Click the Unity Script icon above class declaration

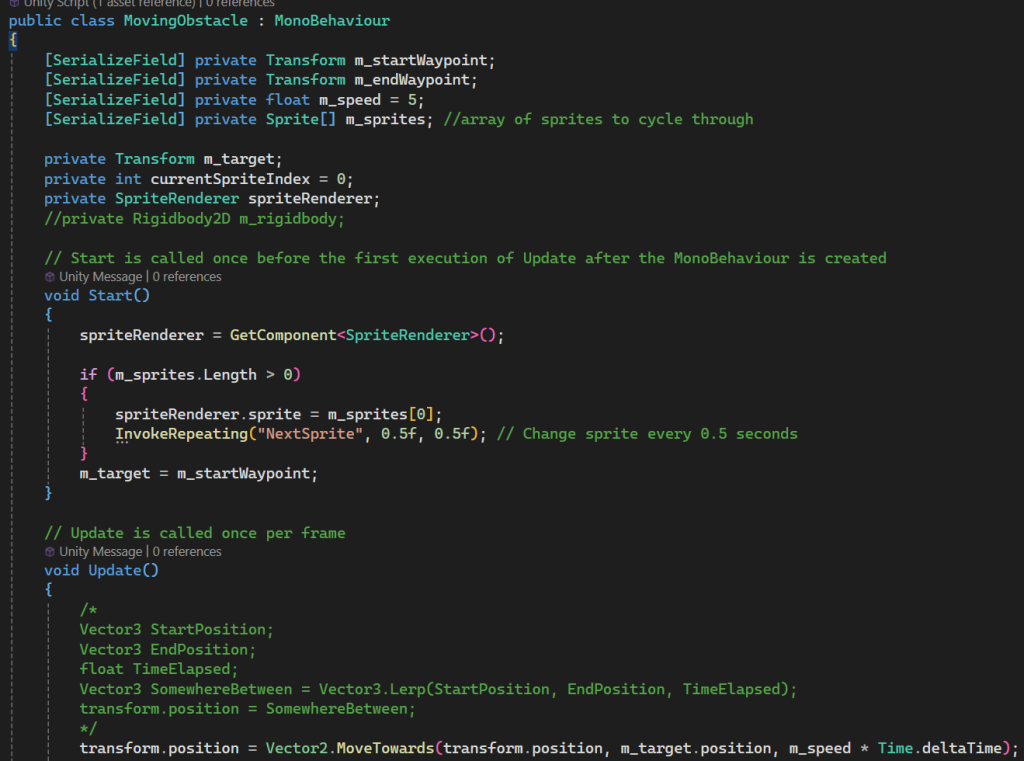point(14,3)
